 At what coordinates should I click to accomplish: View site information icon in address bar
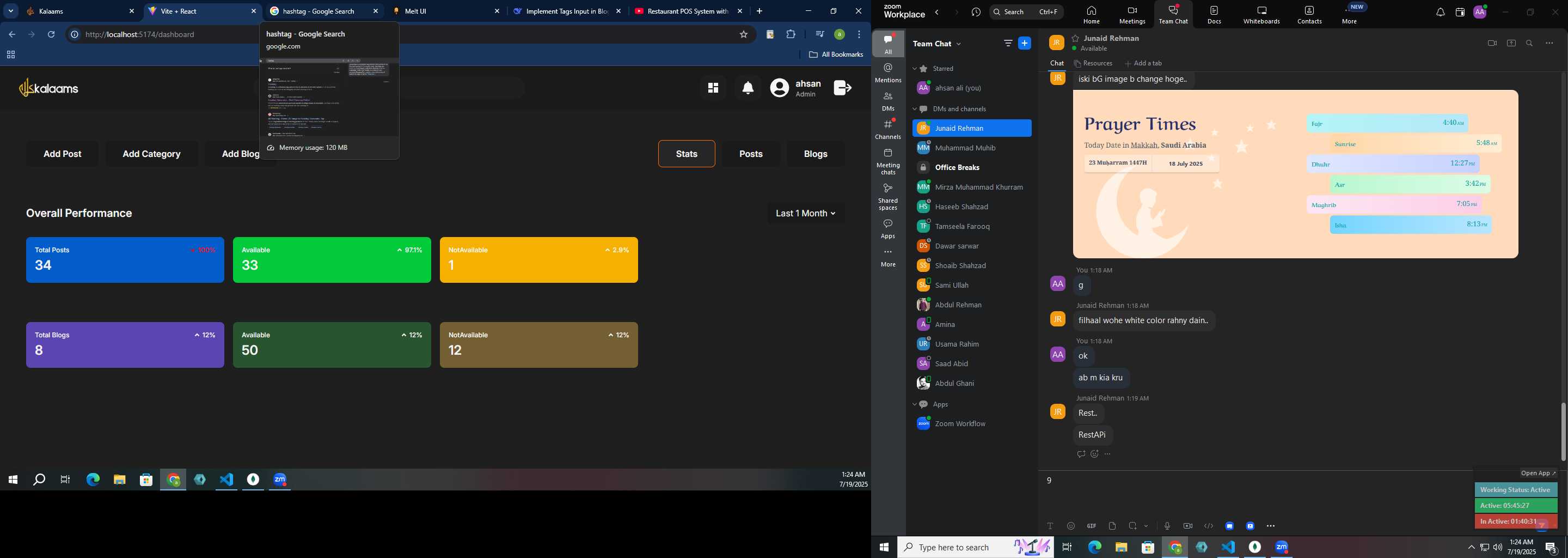tap(74, 35)
